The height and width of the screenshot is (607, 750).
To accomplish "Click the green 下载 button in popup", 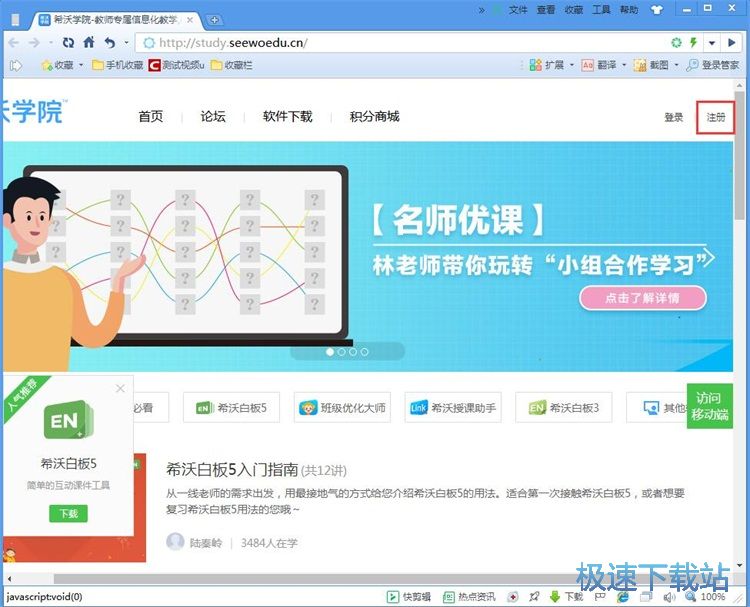I will point(68,513).
